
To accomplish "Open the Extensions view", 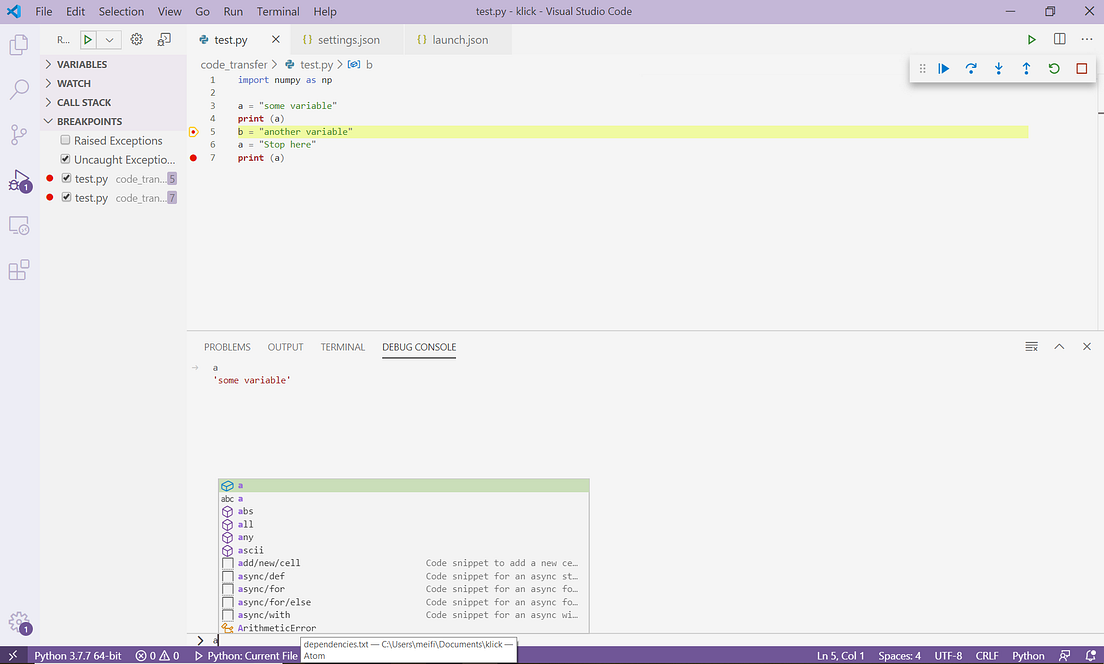I will pos(18,269).
